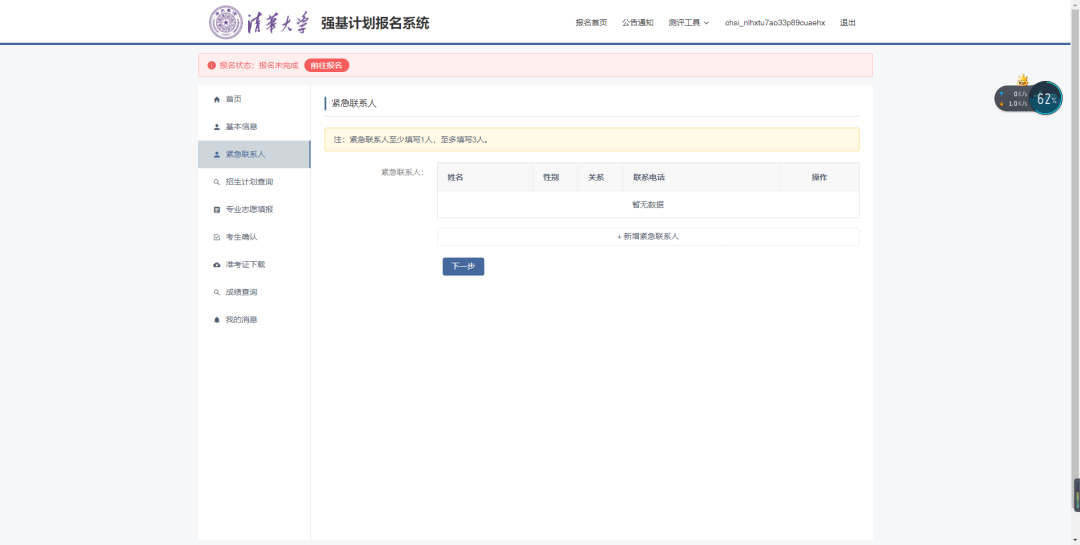Image resolution: width=1080 pixels, height=545 pixels.
Task: Click the search icon beside 成绩查询
Action: [216, 292]
